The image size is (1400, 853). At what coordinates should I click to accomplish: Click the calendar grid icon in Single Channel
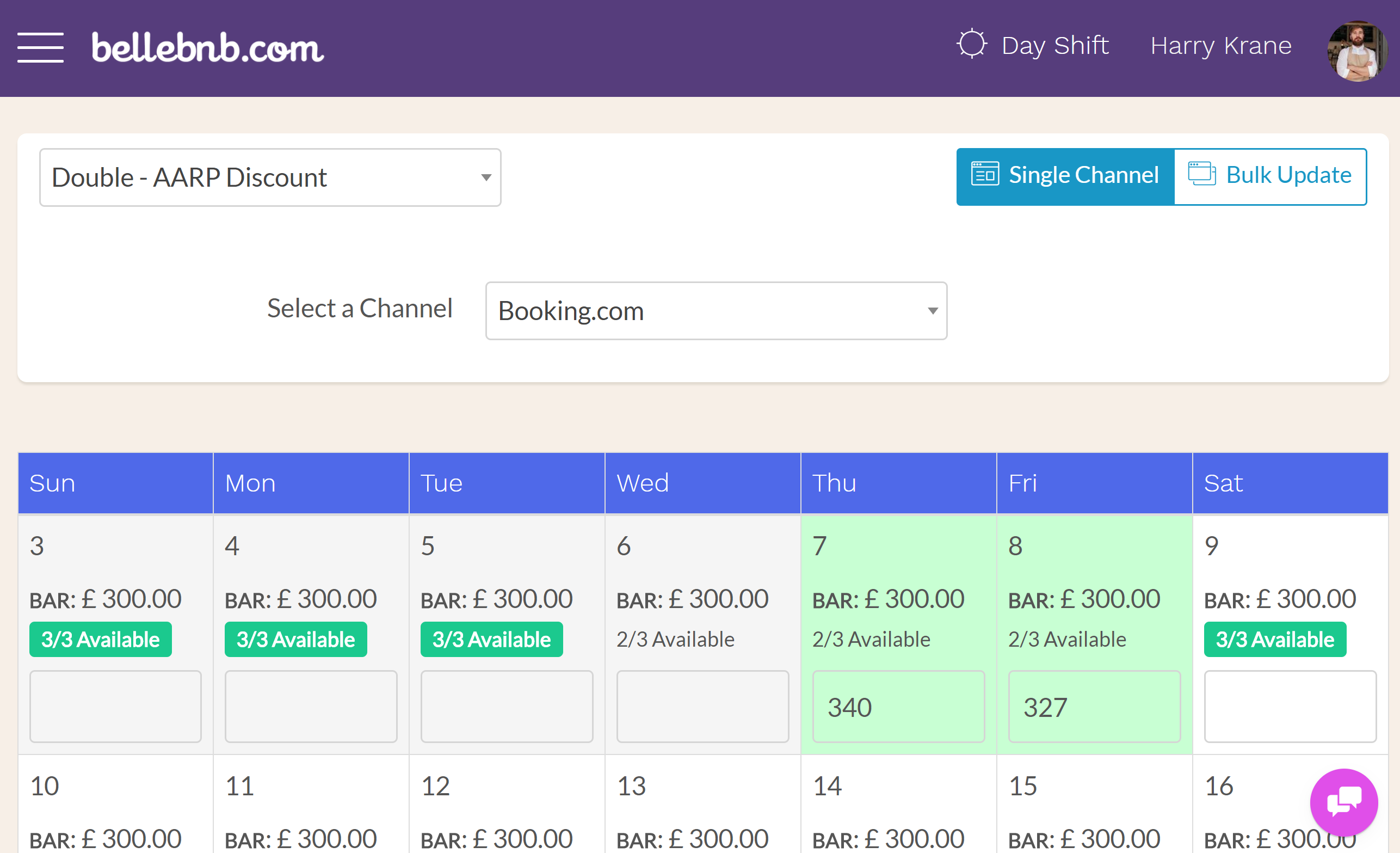point(986,176)
